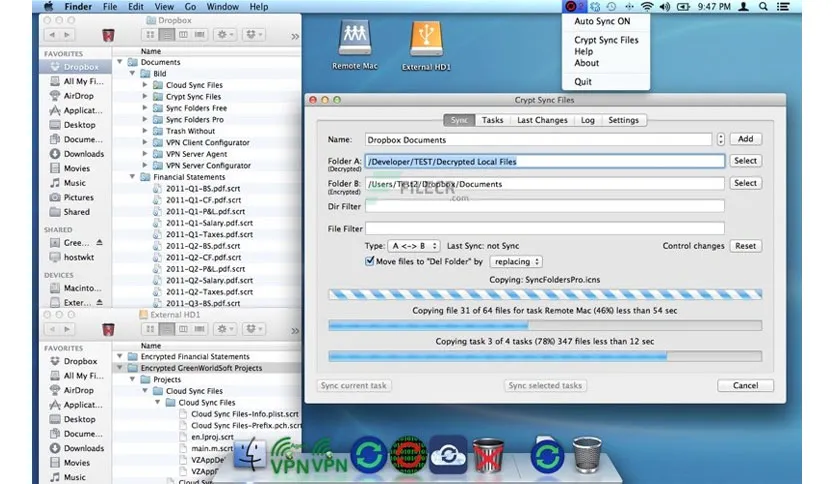The image size is (836, 484).
Task: Open the sync Type A <-> B dropdown
Action: [x=414, y=246]
